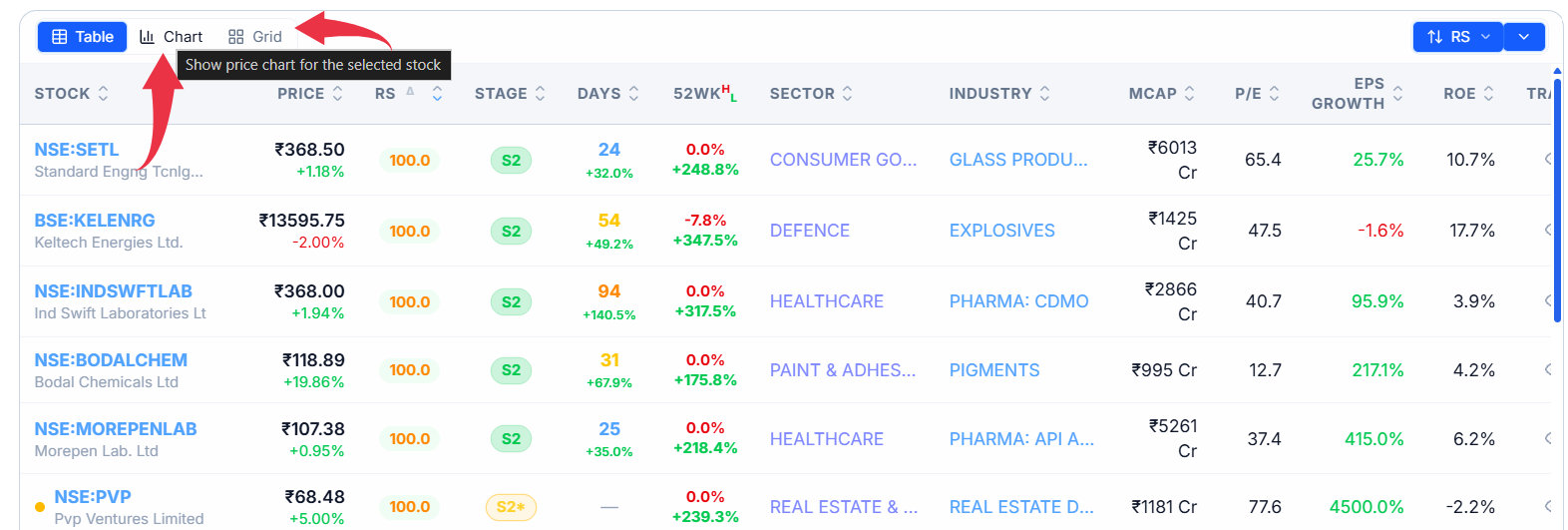Viewport: 1568px width, 530px height.
Task: Click the GLASS PRODU... industry link
Action: click(1018, 160)
